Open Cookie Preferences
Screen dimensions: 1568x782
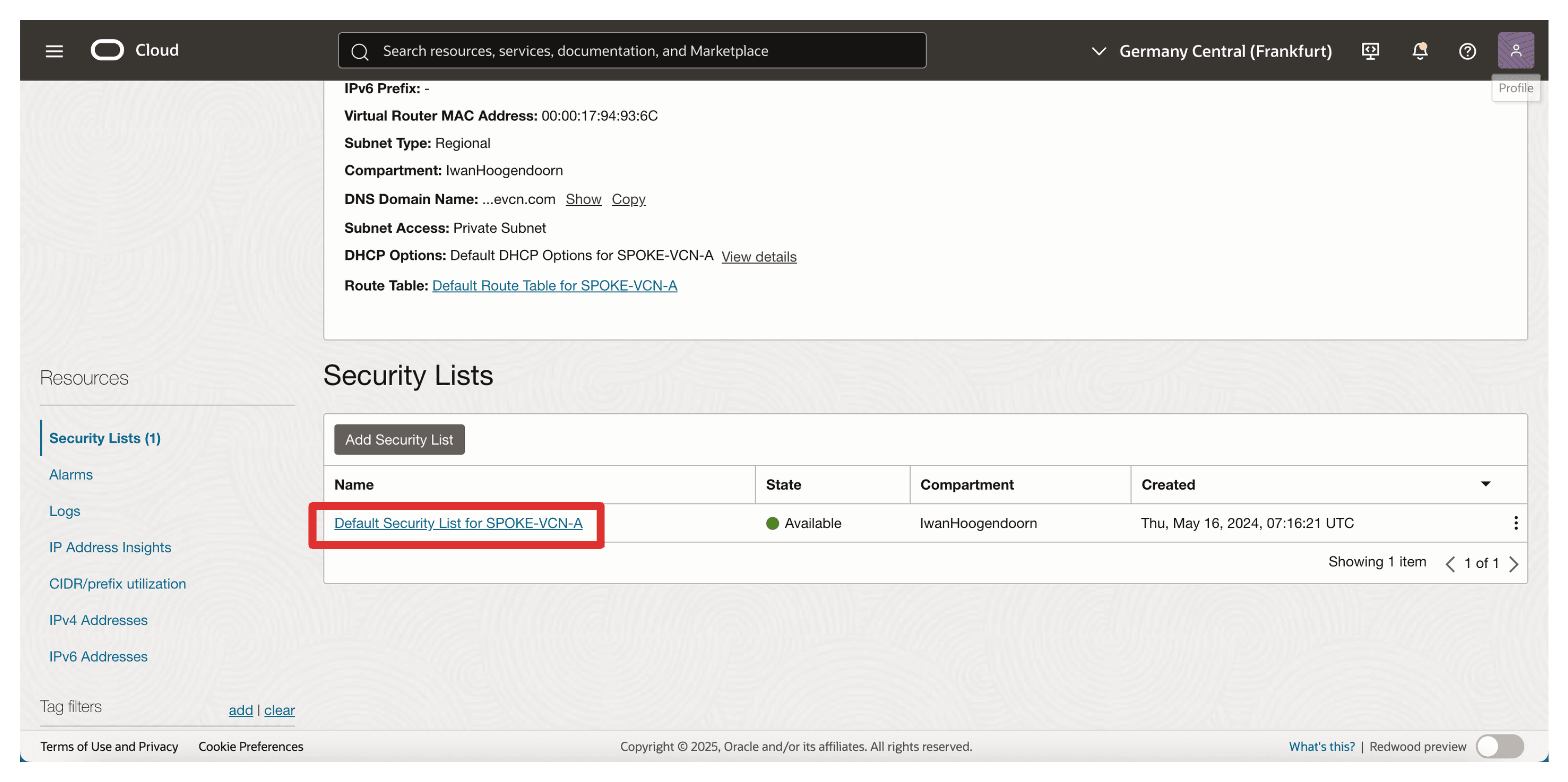pyautogui.click(x=251, y=746)
